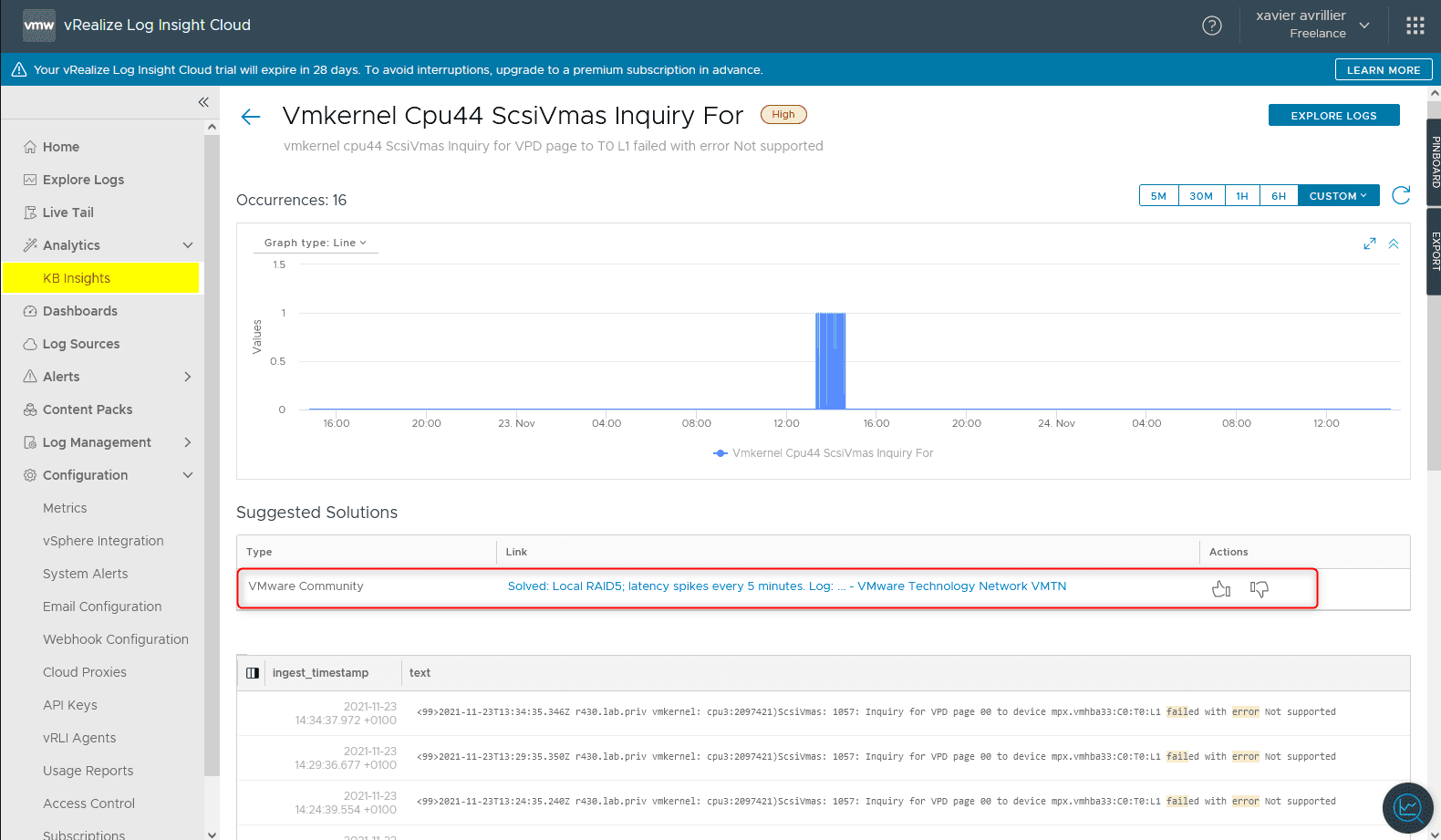Collapse the Configuration menu chevron
The image size is (1441, 840).
188,475
